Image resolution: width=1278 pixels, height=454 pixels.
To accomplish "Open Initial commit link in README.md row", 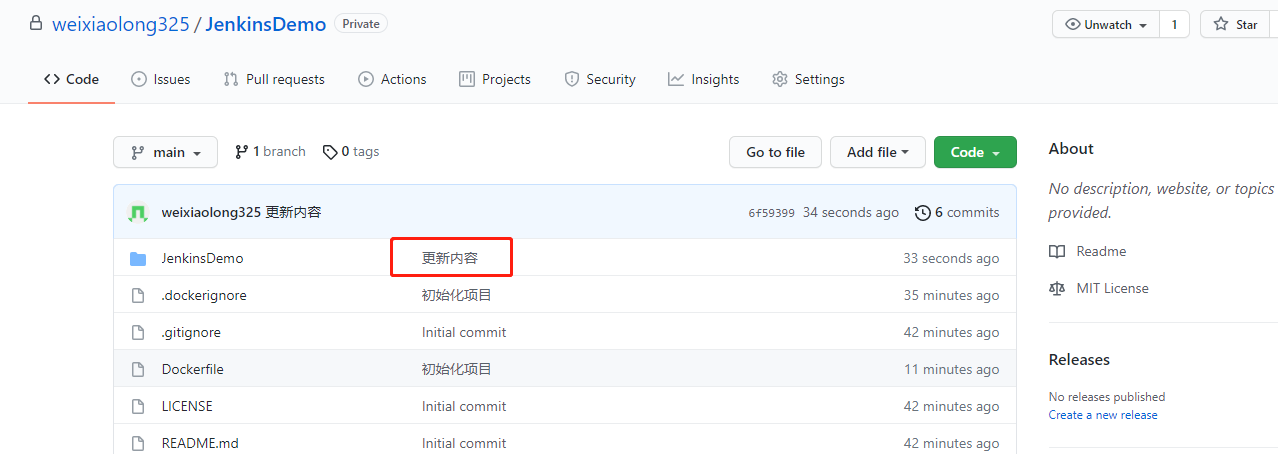I will point(464,443).
